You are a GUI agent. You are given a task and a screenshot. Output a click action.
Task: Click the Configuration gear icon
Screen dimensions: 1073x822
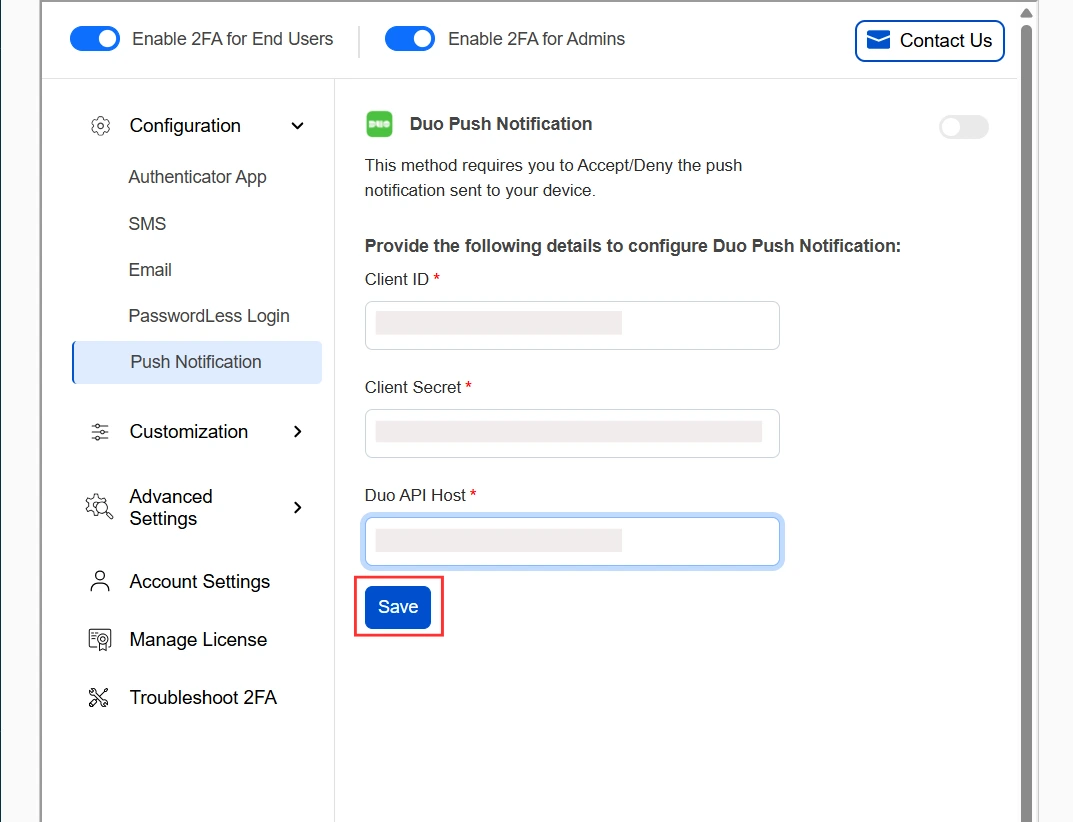(101, 126)
